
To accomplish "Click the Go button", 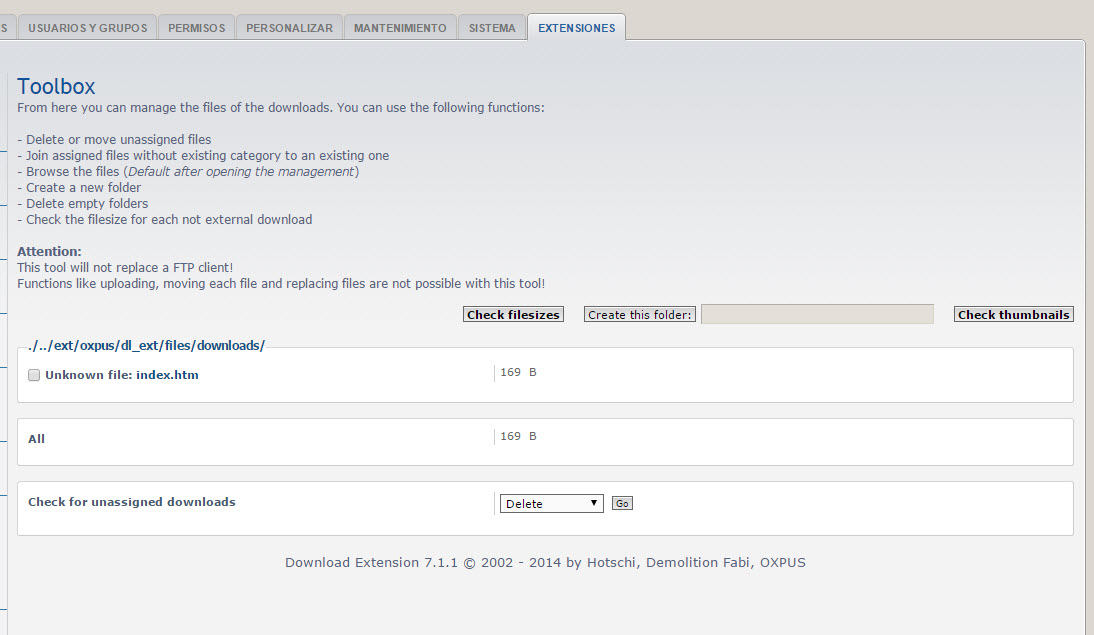I will [622, 504].
